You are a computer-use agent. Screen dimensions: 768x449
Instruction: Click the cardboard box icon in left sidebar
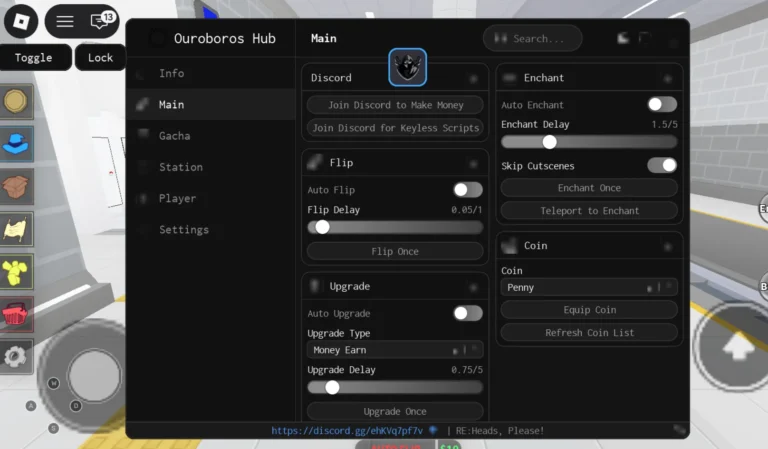(17, 187)
